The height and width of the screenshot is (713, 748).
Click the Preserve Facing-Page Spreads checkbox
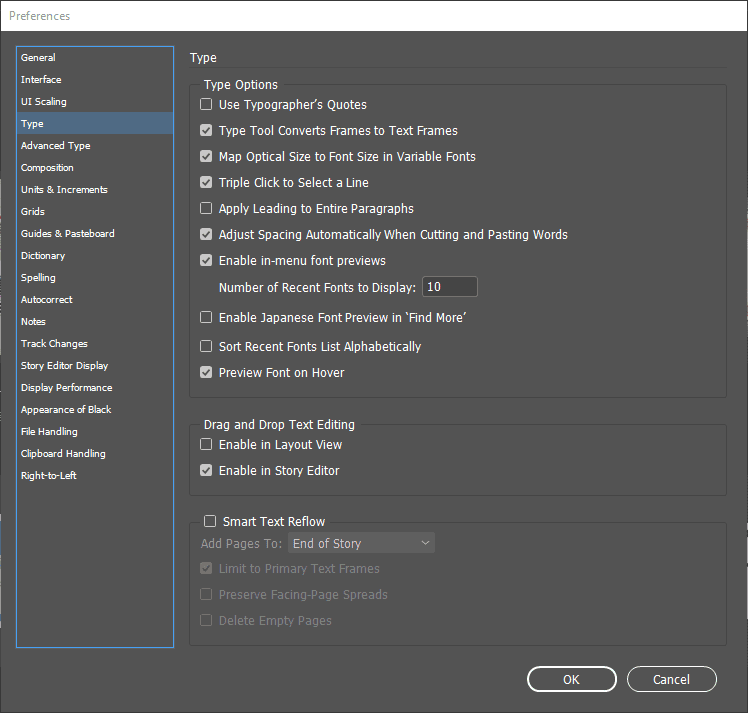point(206,594)
